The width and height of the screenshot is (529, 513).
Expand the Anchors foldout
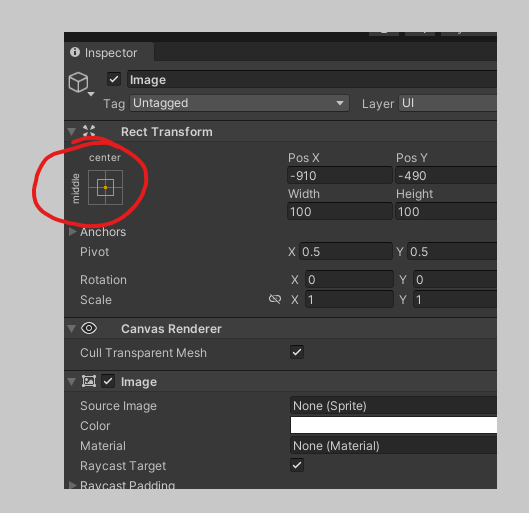[72, 232]
